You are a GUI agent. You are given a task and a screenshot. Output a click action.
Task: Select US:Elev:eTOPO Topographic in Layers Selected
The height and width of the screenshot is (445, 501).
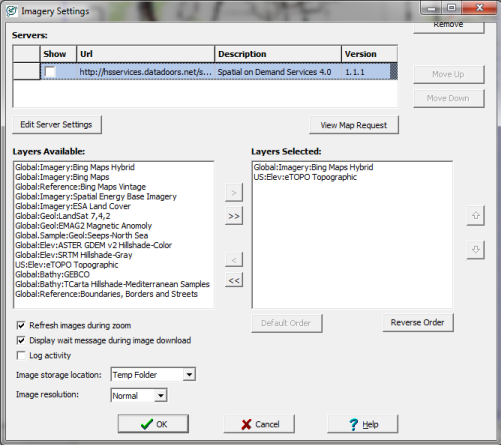pyautogui.click(x=305, y=177)
